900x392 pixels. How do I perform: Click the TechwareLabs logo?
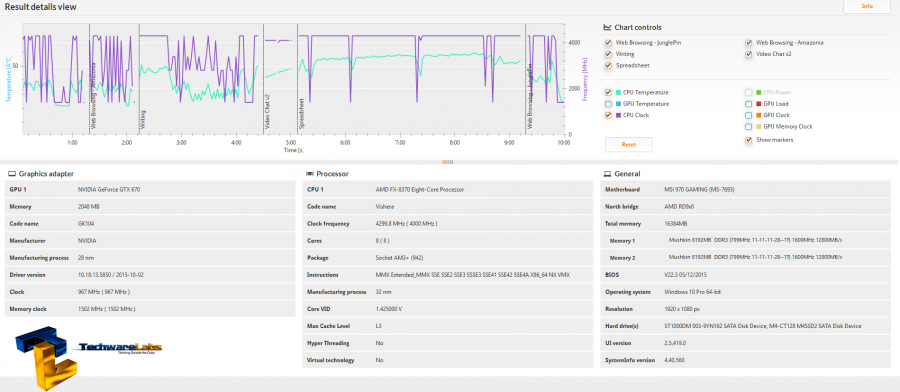click(85, 356)
